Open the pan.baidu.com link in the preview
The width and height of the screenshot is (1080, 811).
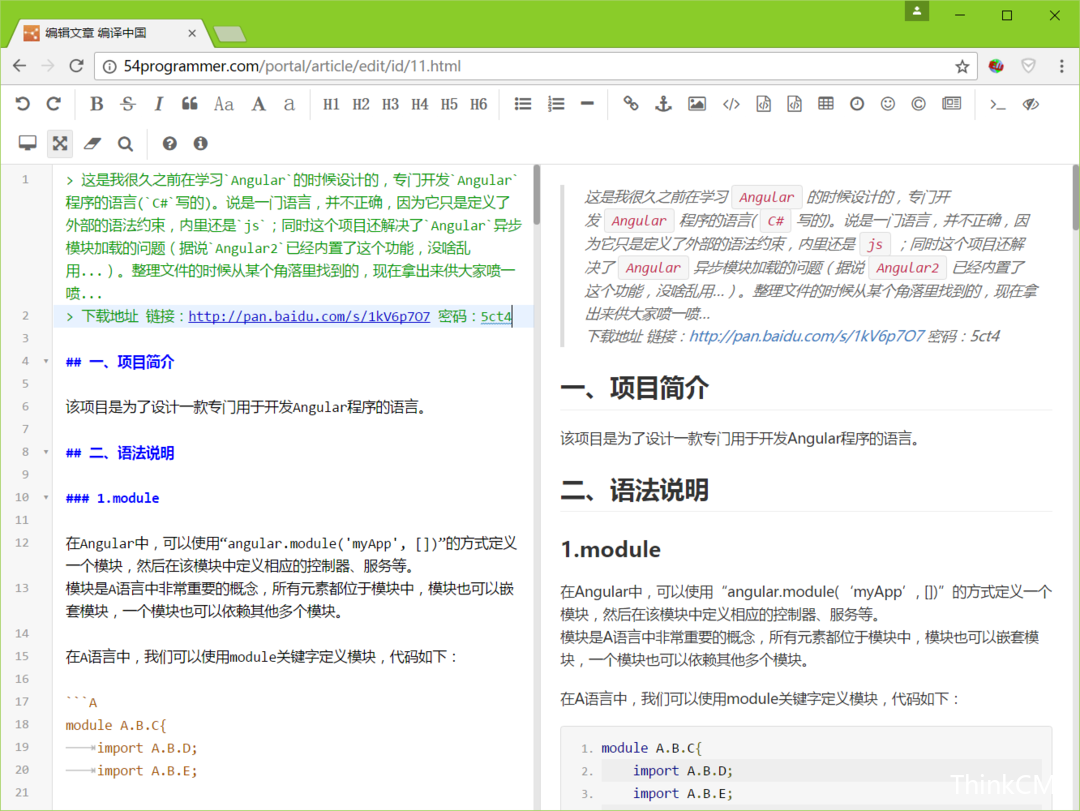tap(807, 336)
